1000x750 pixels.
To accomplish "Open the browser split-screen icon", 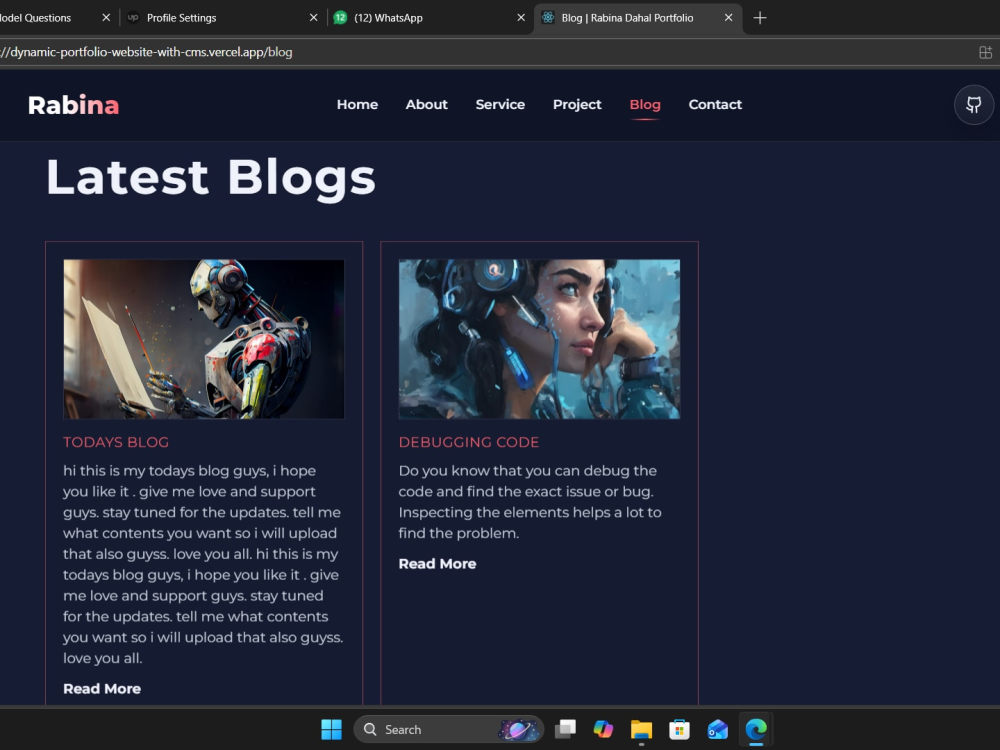I will (985, 52).
